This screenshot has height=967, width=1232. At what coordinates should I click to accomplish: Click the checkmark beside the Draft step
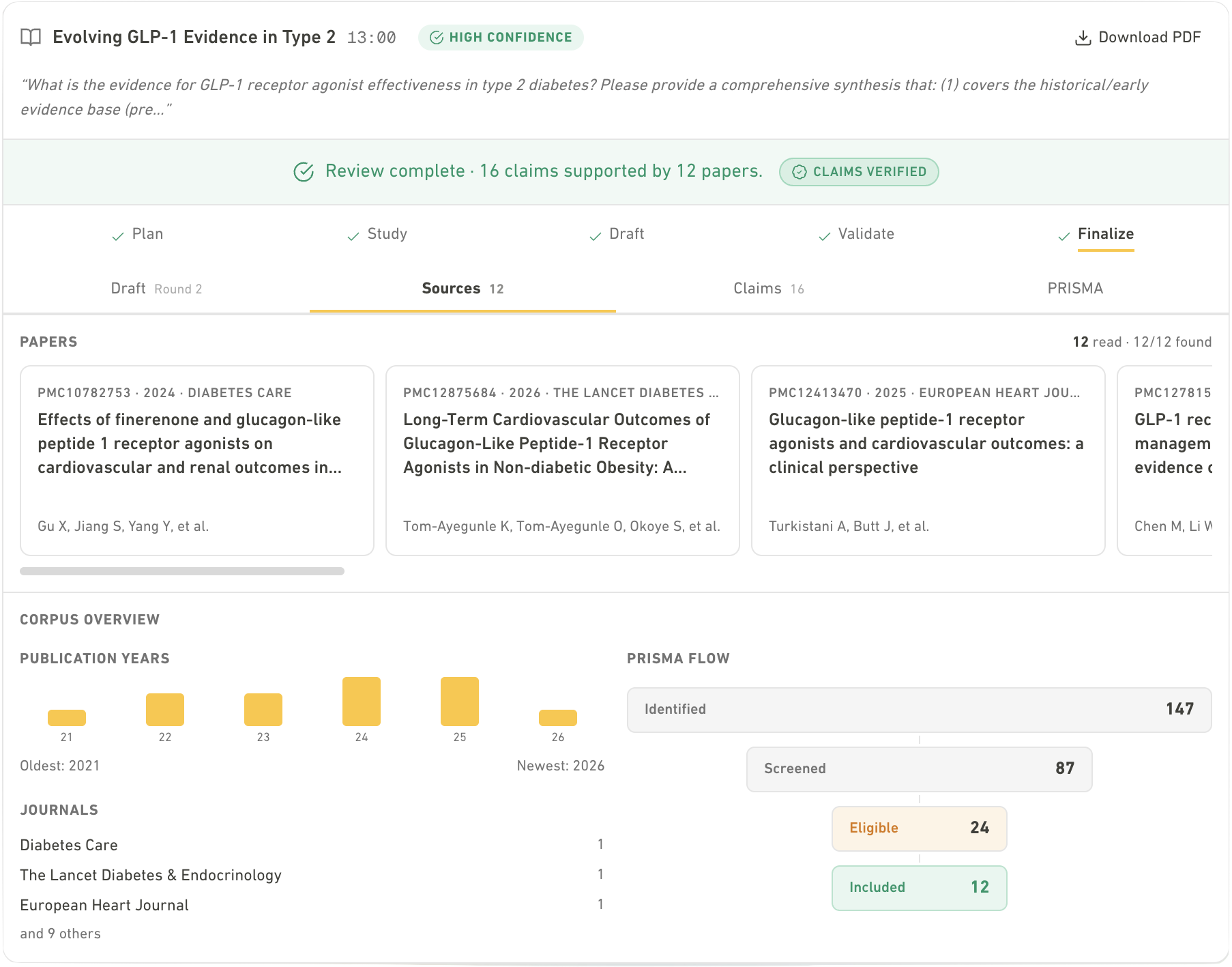pyautogui.click(x=596, y=236)
